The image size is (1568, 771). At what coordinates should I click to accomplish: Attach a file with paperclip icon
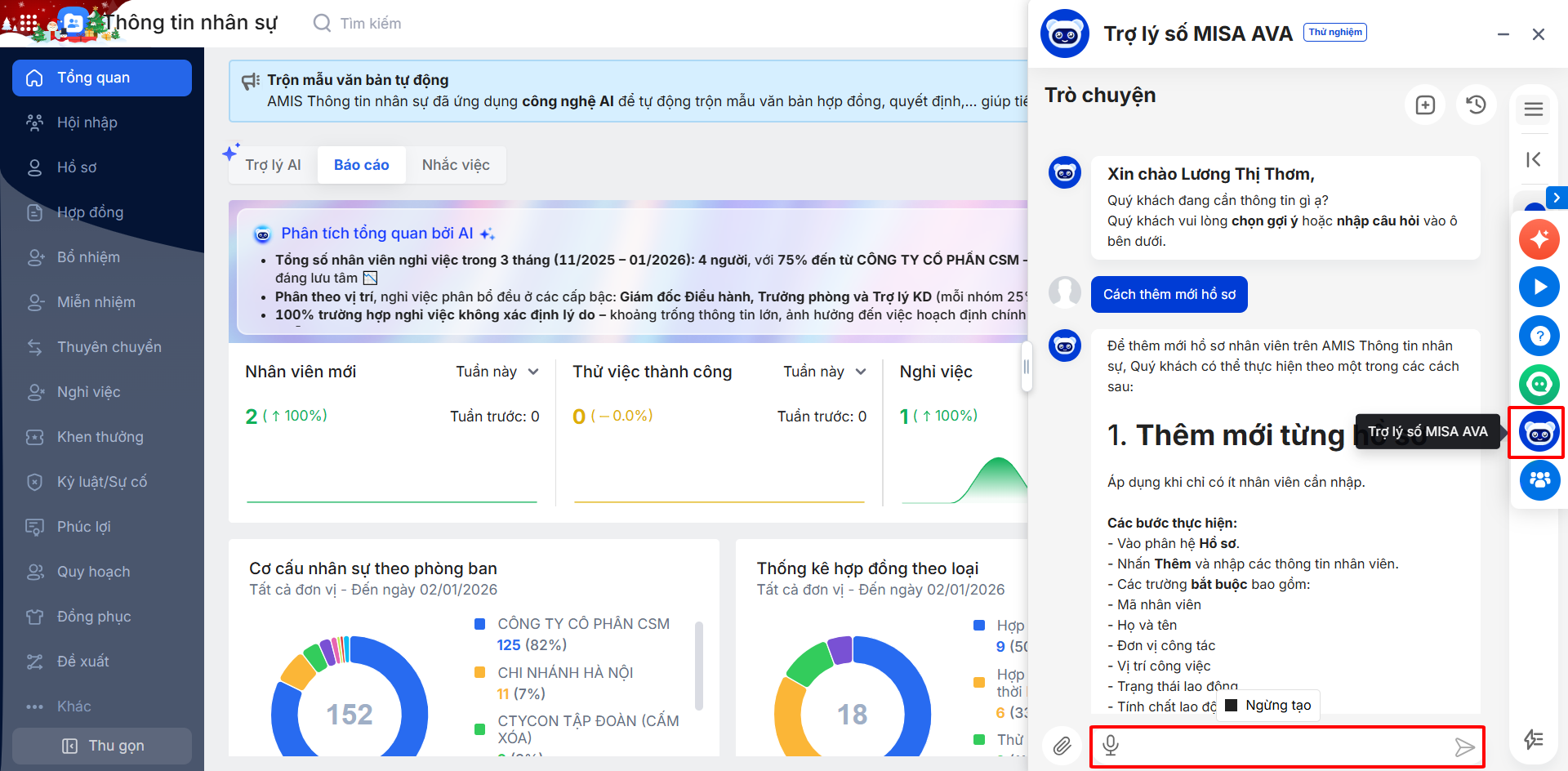coord(1062,746)
